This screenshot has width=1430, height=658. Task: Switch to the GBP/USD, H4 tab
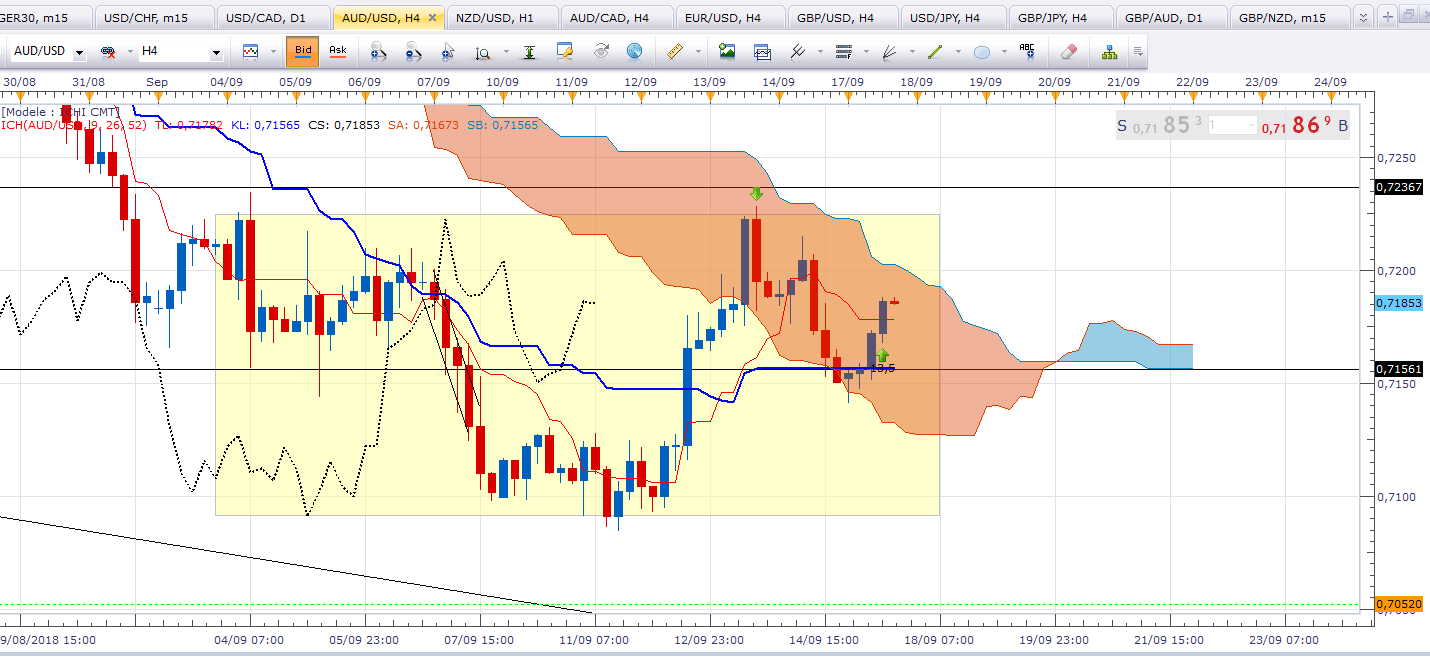click(843, 17)
